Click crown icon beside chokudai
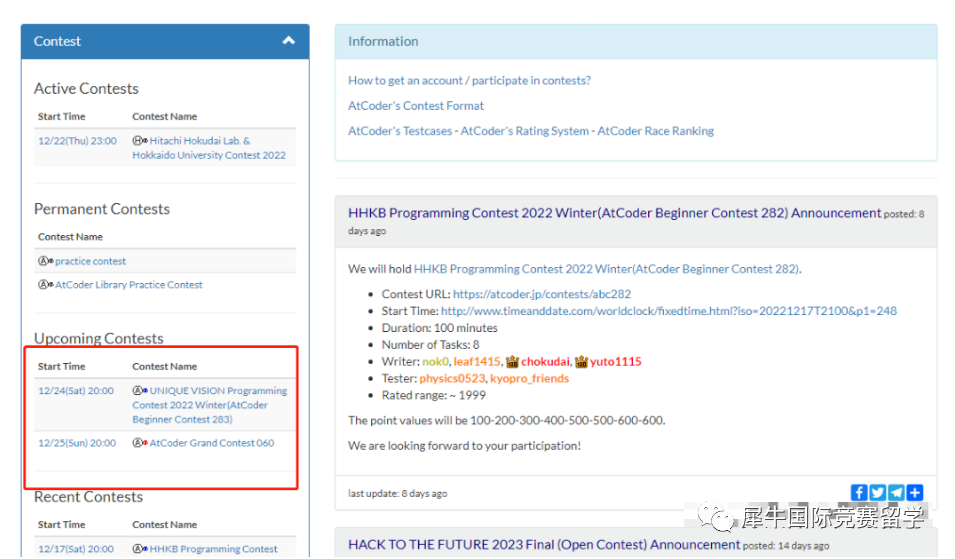This screenshot has height=559, width=955. pyautogui.click(x=512, y=361)
